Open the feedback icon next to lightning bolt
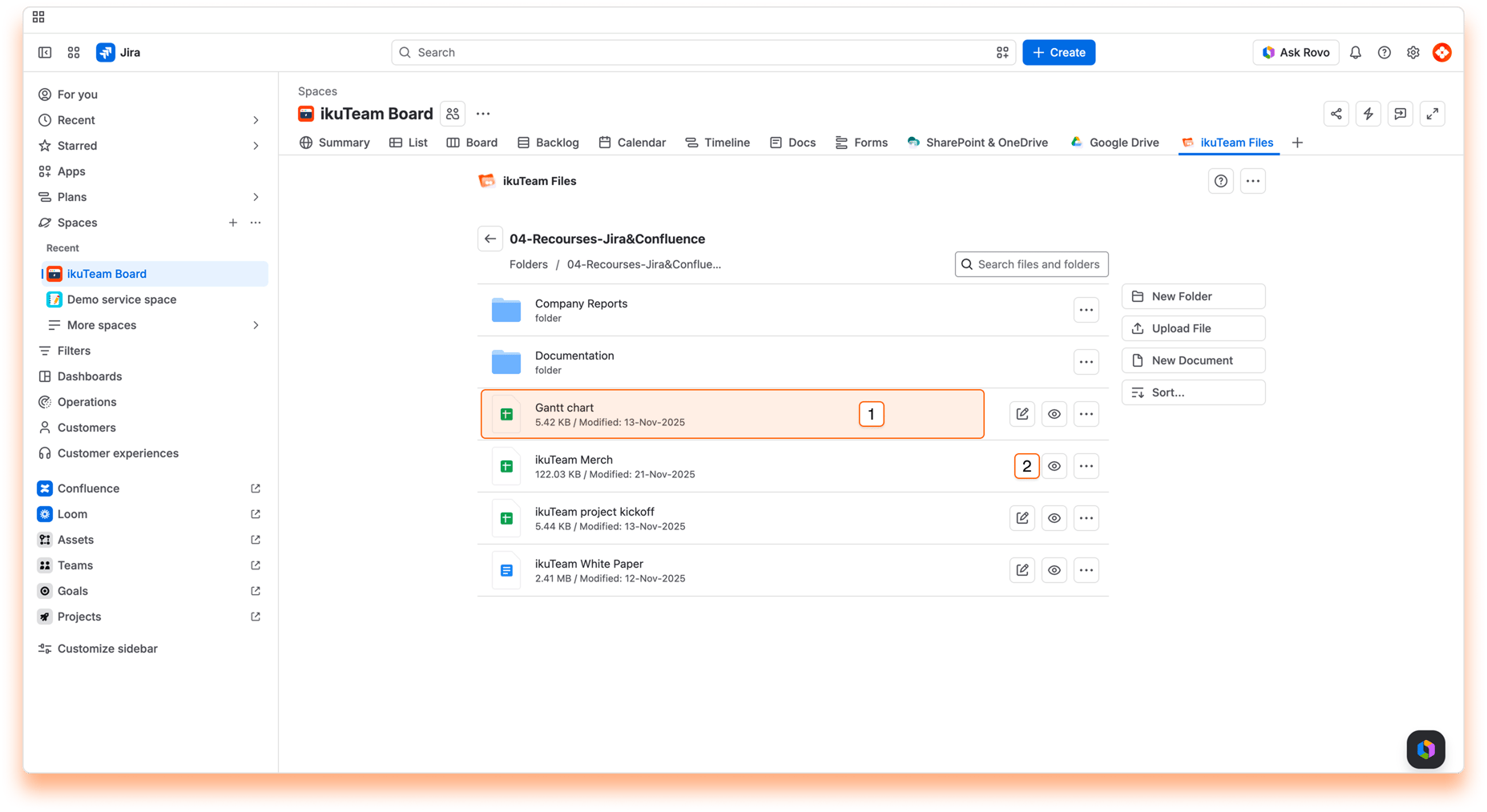The image size is (1487, 812). tap(1400, 114)
